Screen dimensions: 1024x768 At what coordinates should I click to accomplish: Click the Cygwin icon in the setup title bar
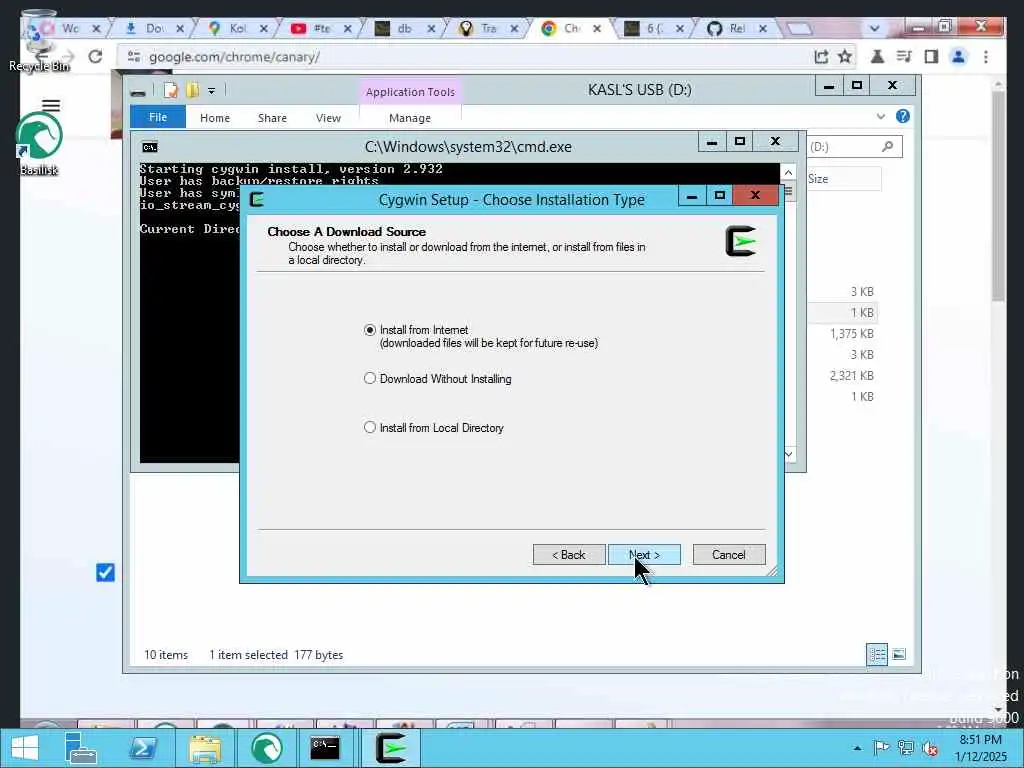click(x=257, y=199)
